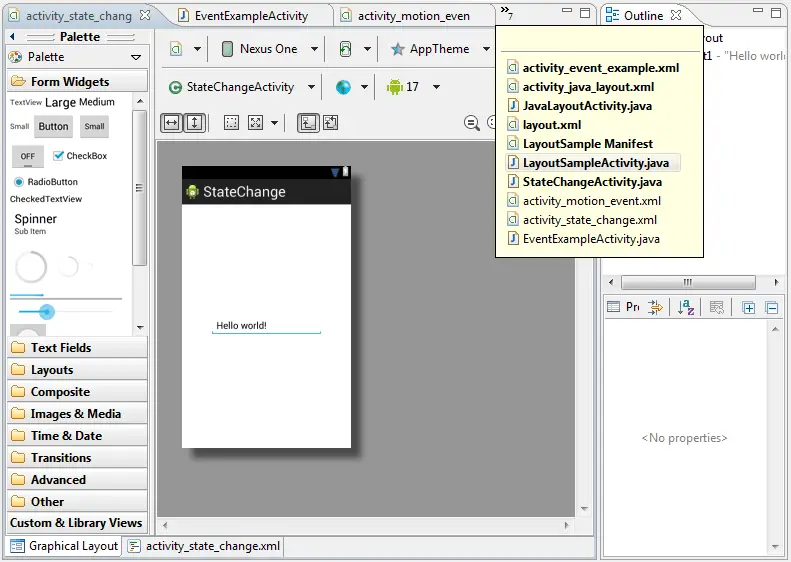This screenshot has height=562, width=791.
Task: Click the OFF toggle button widget
Action: [27, 156]
